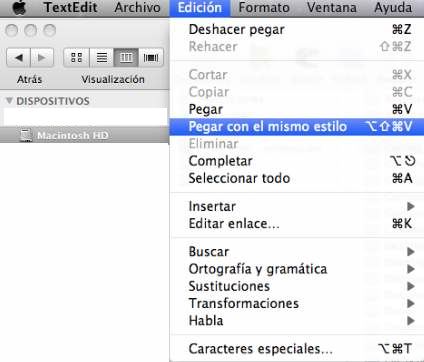
Task: Open the Formato menu
Action: click(x=264, y=8)
